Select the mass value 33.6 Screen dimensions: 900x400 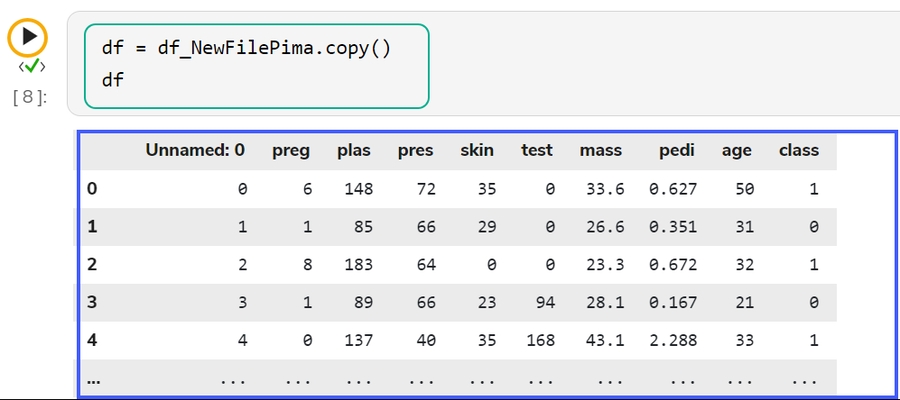[x=605, y=188]
